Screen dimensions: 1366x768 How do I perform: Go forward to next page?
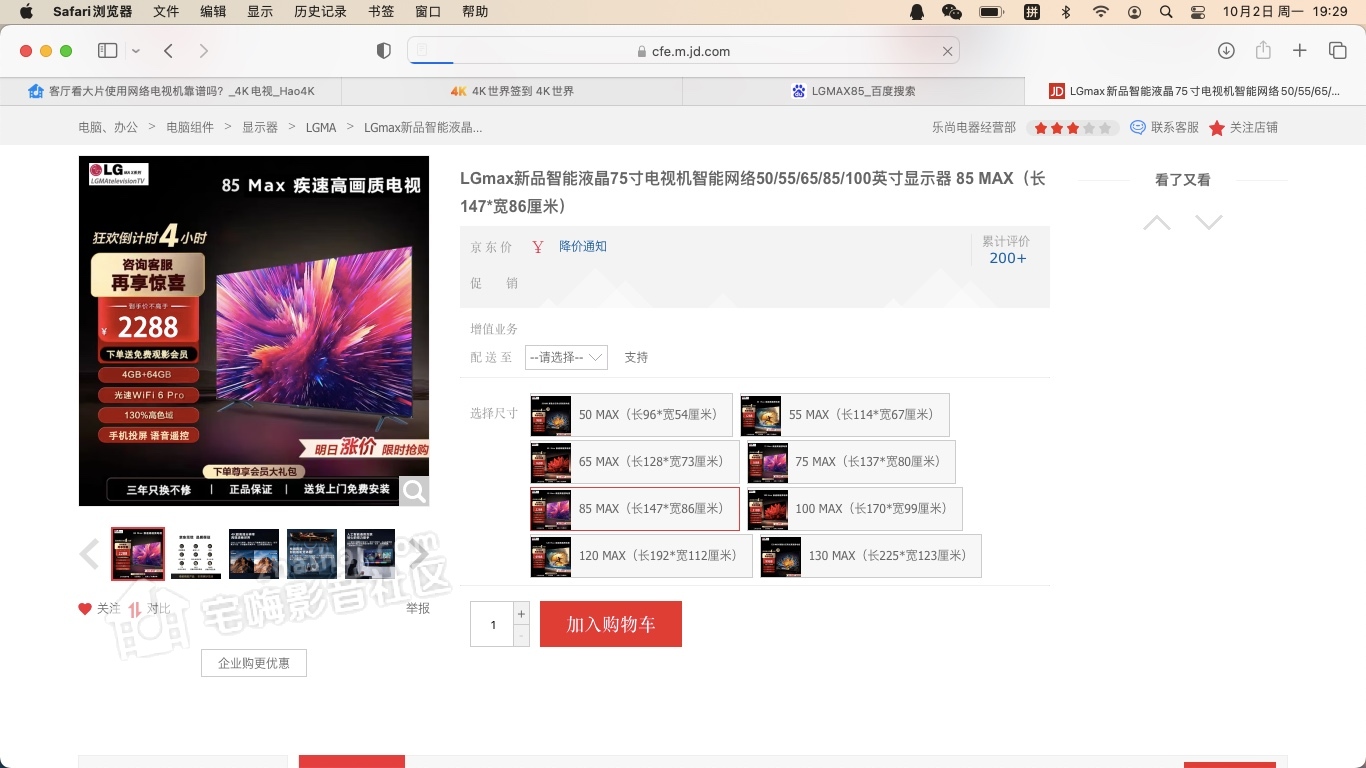coord(204,51)
